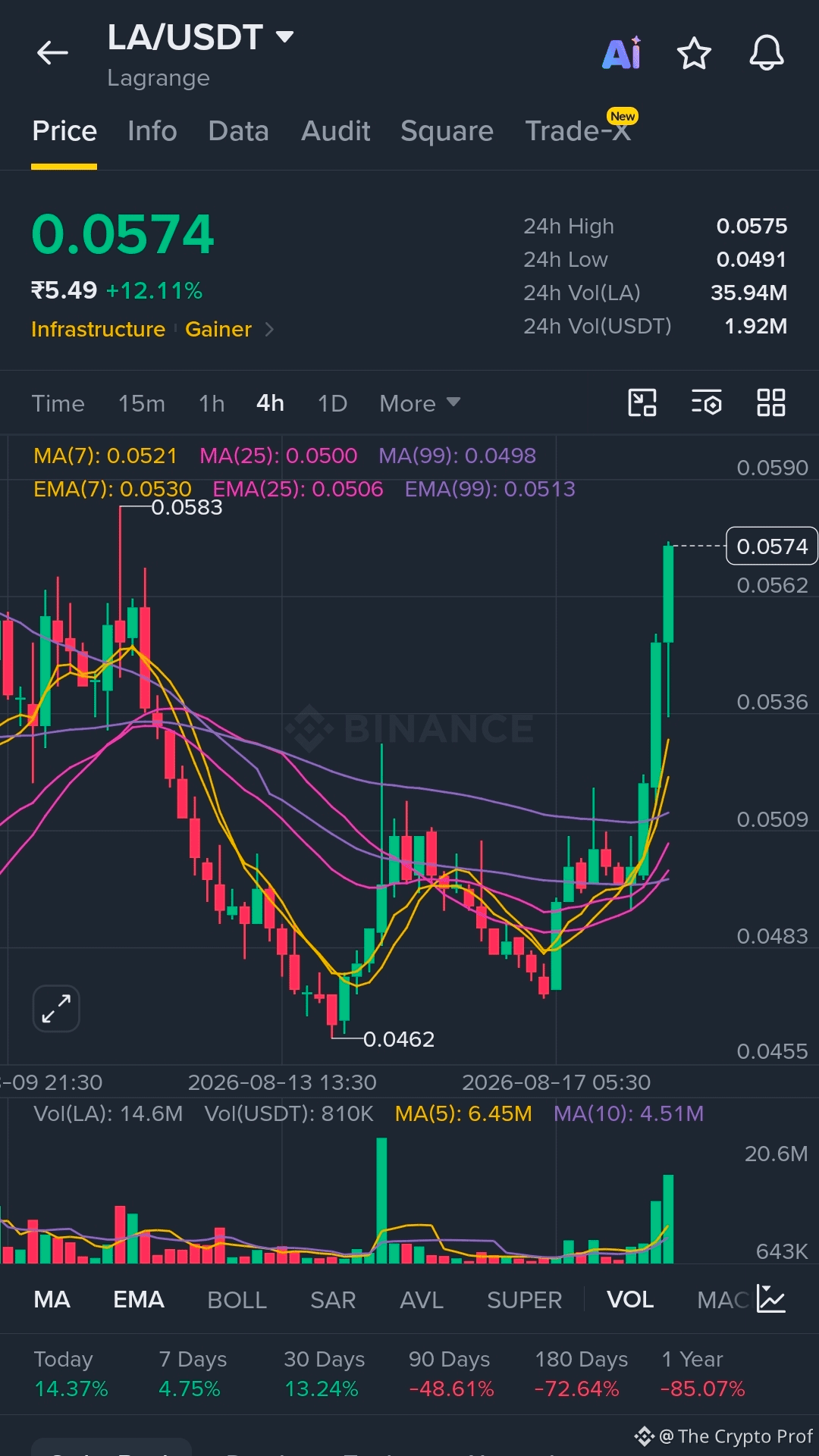Open the Infrastructure Gainer chevron
819x1456 pixels.
(269, 329)
